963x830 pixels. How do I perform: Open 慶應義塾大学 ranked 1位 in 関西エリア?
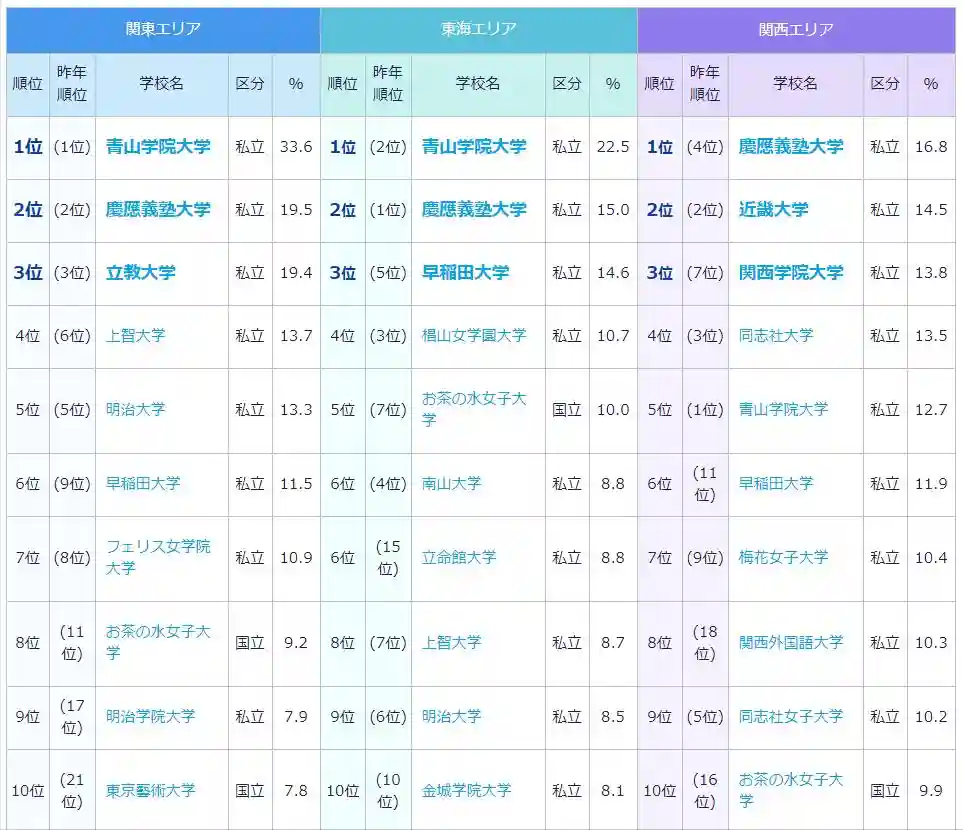tap(791, 147)
